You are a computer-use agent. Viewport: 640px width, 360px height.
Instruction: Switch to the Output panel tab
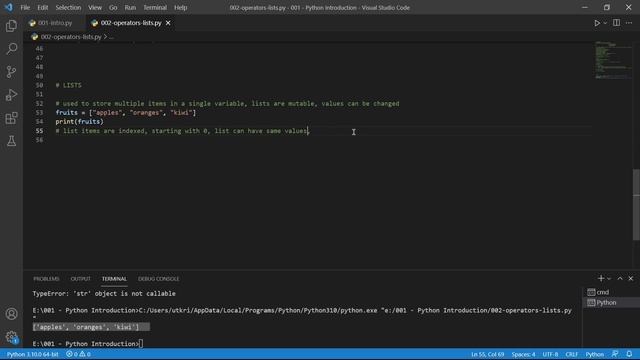[80, 279]
